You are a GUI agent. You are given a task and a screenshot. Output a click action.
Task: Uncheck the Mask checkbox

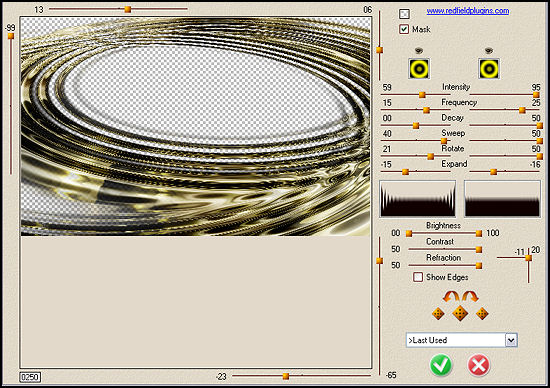[x=404, y=29]
